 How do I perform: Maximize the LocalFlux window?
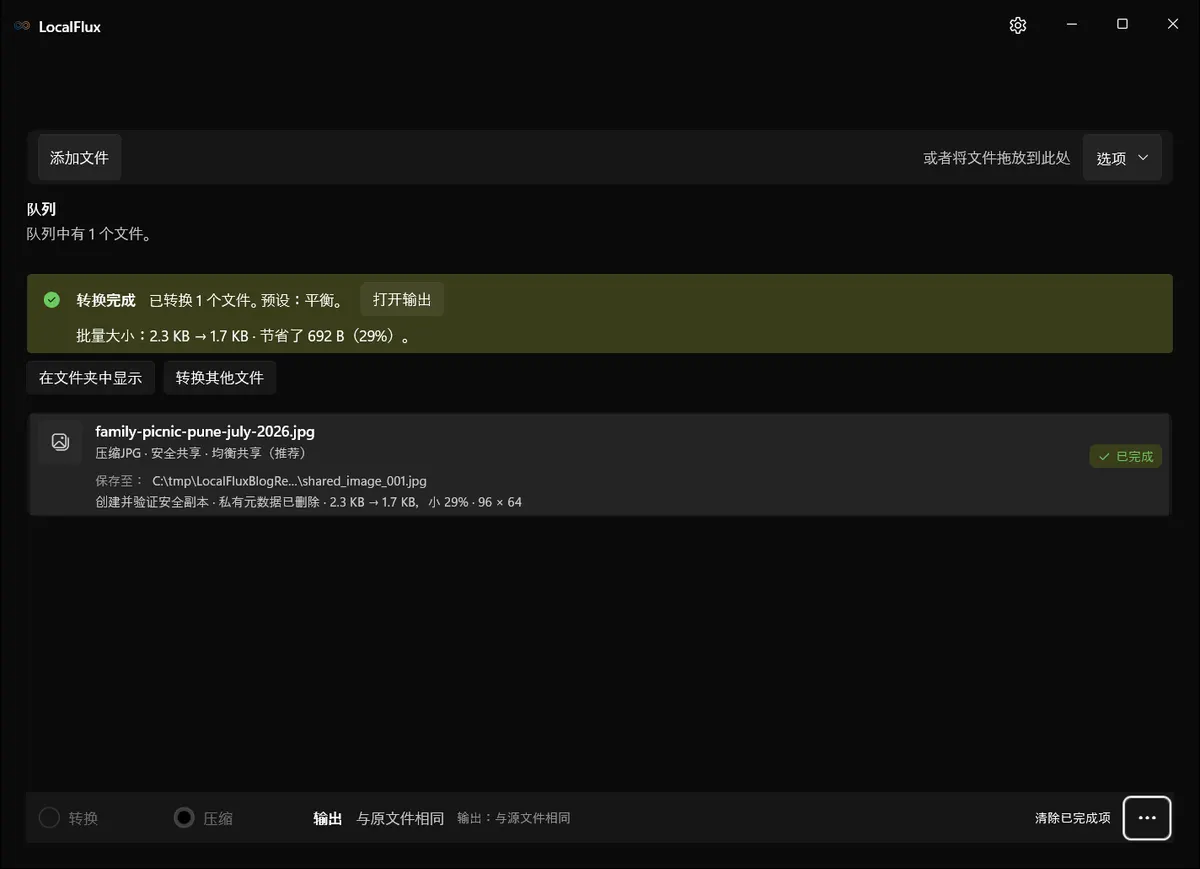pos(1122,25)
